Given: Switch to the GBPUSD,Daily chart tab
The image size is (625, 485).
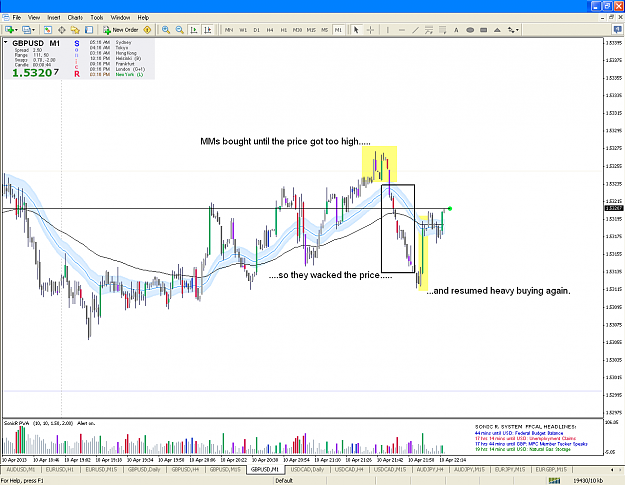Looking at the screenshot, I should [x=144, y=469].
